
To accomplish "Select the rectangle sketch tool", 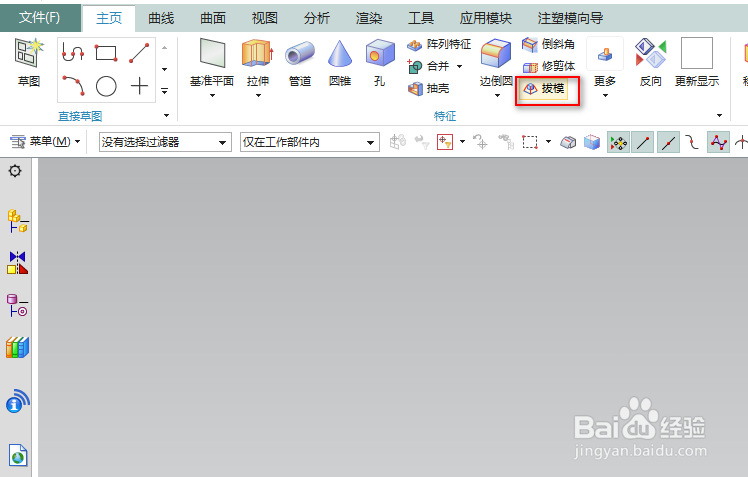I will pyautogui.click(x=106, y=52).
